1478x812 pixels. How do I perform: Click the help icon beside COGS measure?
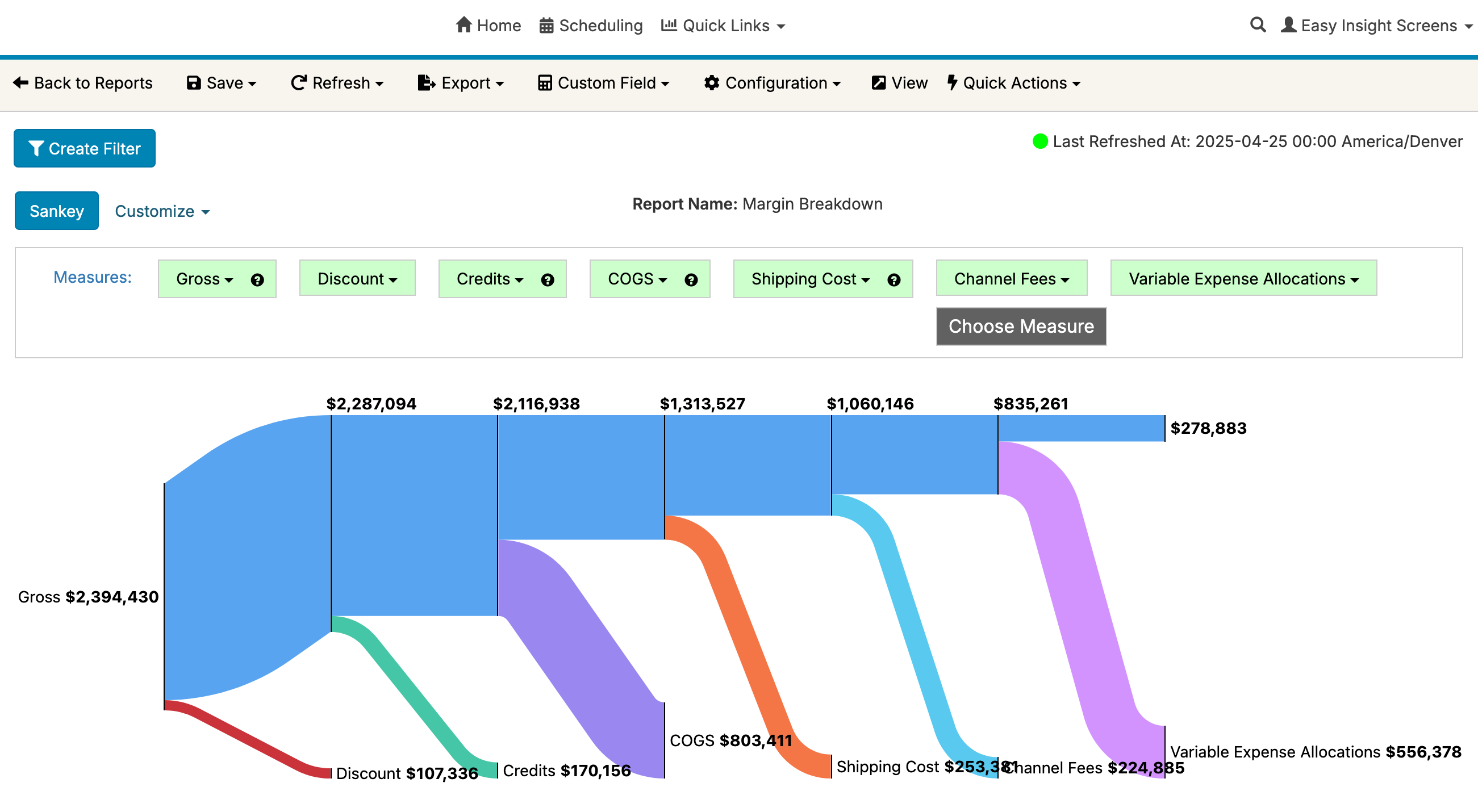(691, 280)
